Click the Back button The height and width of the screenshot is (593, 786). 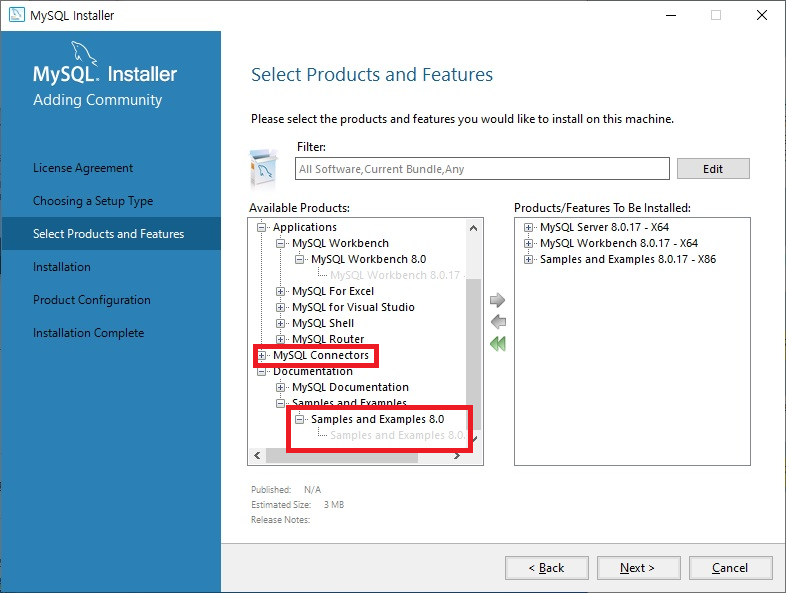[546, 567]
